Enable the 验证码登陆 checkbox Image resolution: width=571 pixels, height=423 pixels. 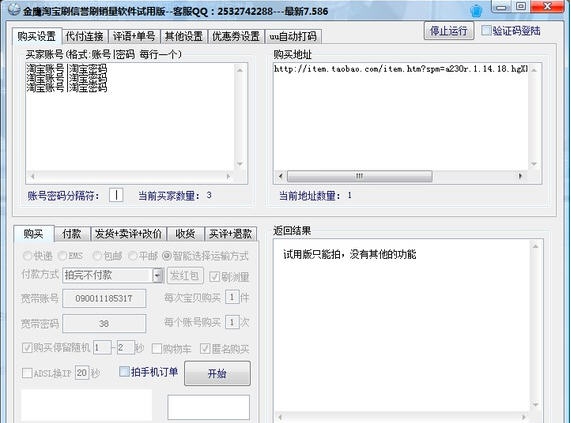(486, 31)
